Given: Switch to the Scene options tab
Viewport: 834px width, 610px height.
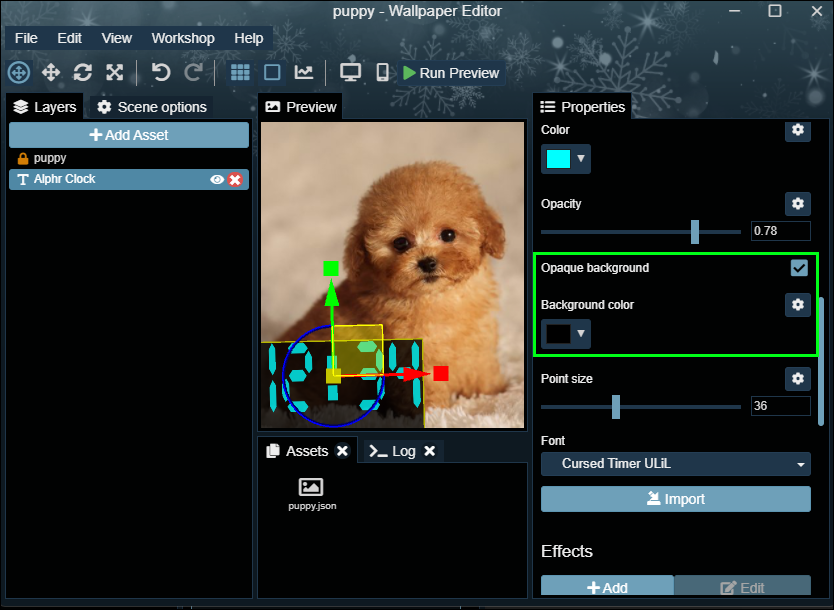Looking at the screenshot, I should (x=152, y=107).
